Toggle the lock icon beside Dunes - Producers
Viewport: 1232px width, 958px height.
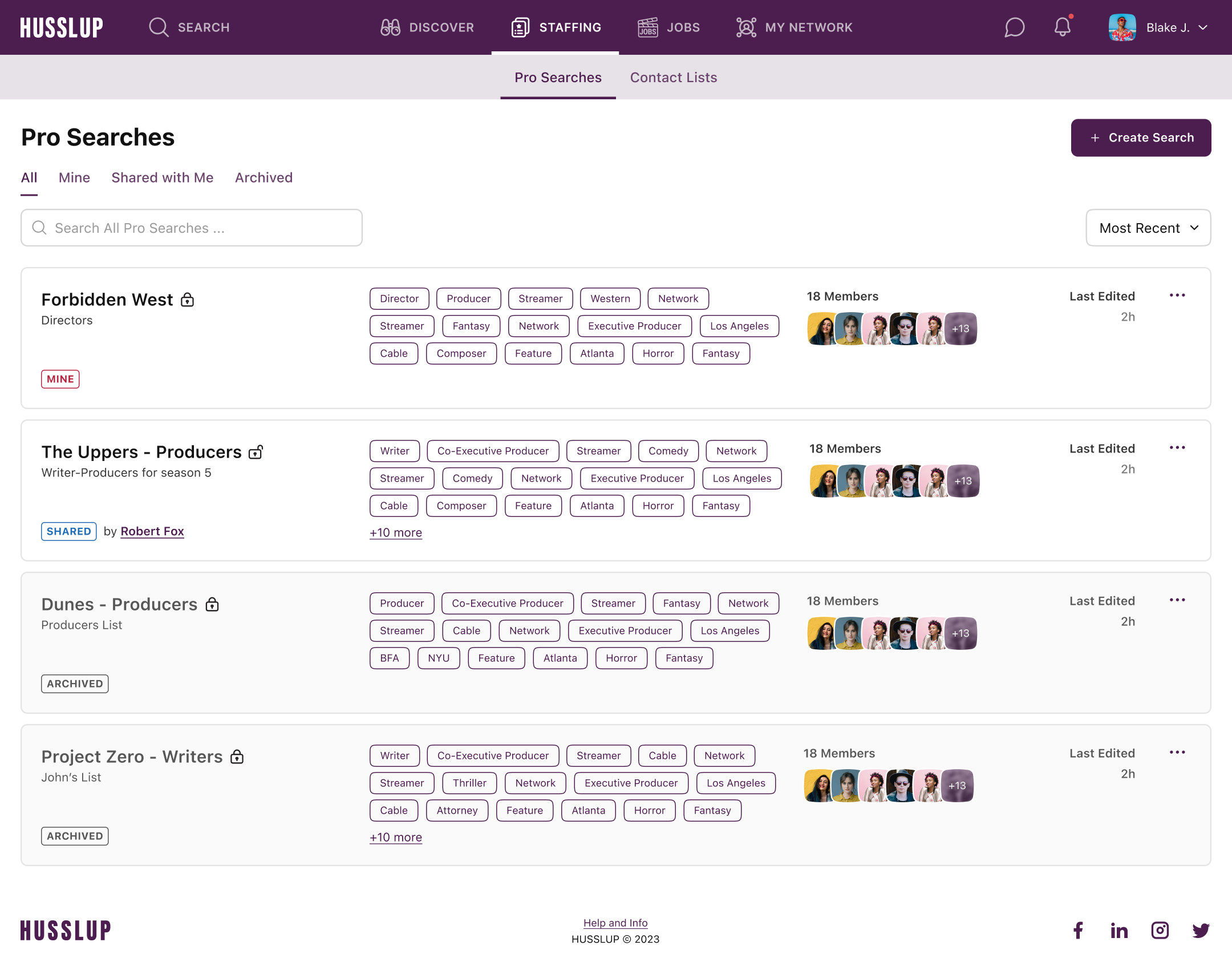click(x=212, y=604)
